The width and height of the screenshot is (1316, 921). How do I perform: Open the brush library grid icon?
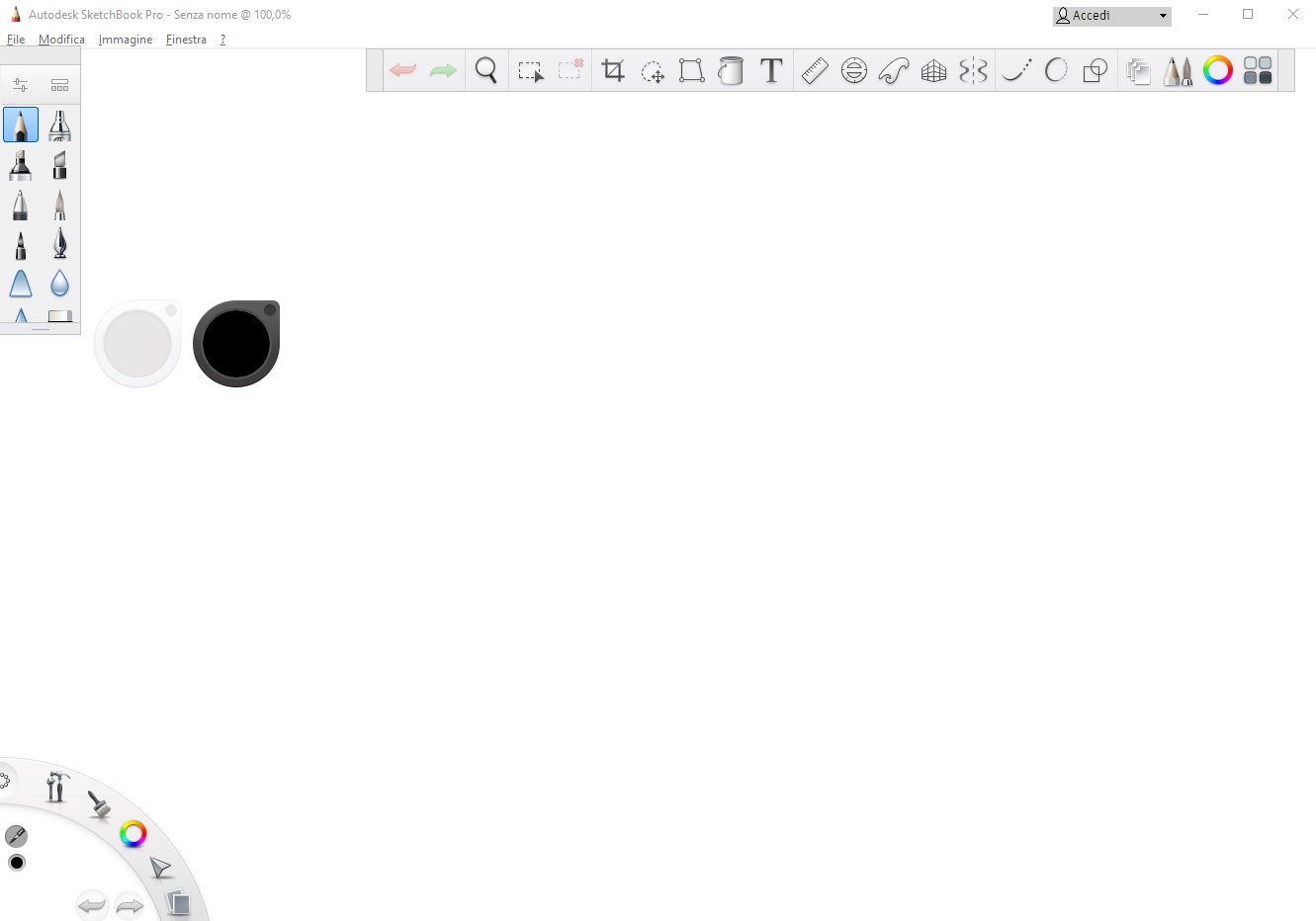coord(60,85)
